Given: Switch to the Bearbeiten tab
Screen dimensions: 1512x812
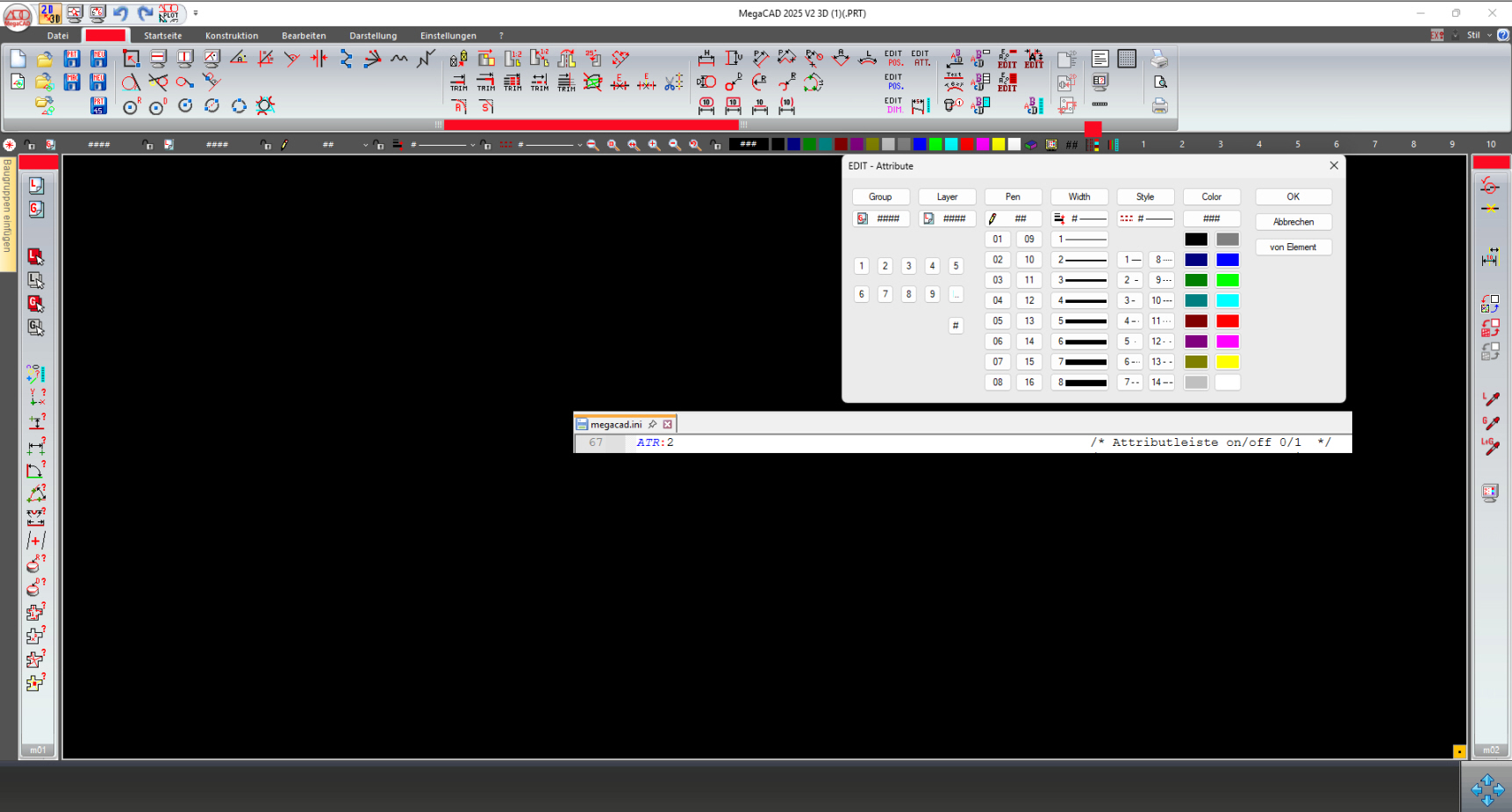Looking at the screenshot, I should pos(304,36).
